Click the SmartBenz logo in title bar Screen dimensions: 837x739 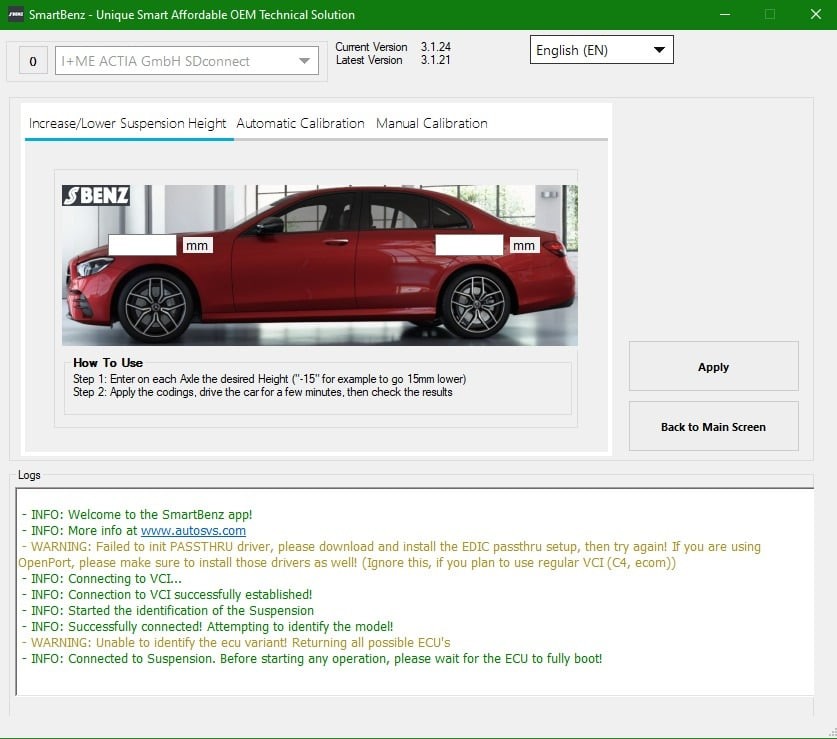point(16,15)
